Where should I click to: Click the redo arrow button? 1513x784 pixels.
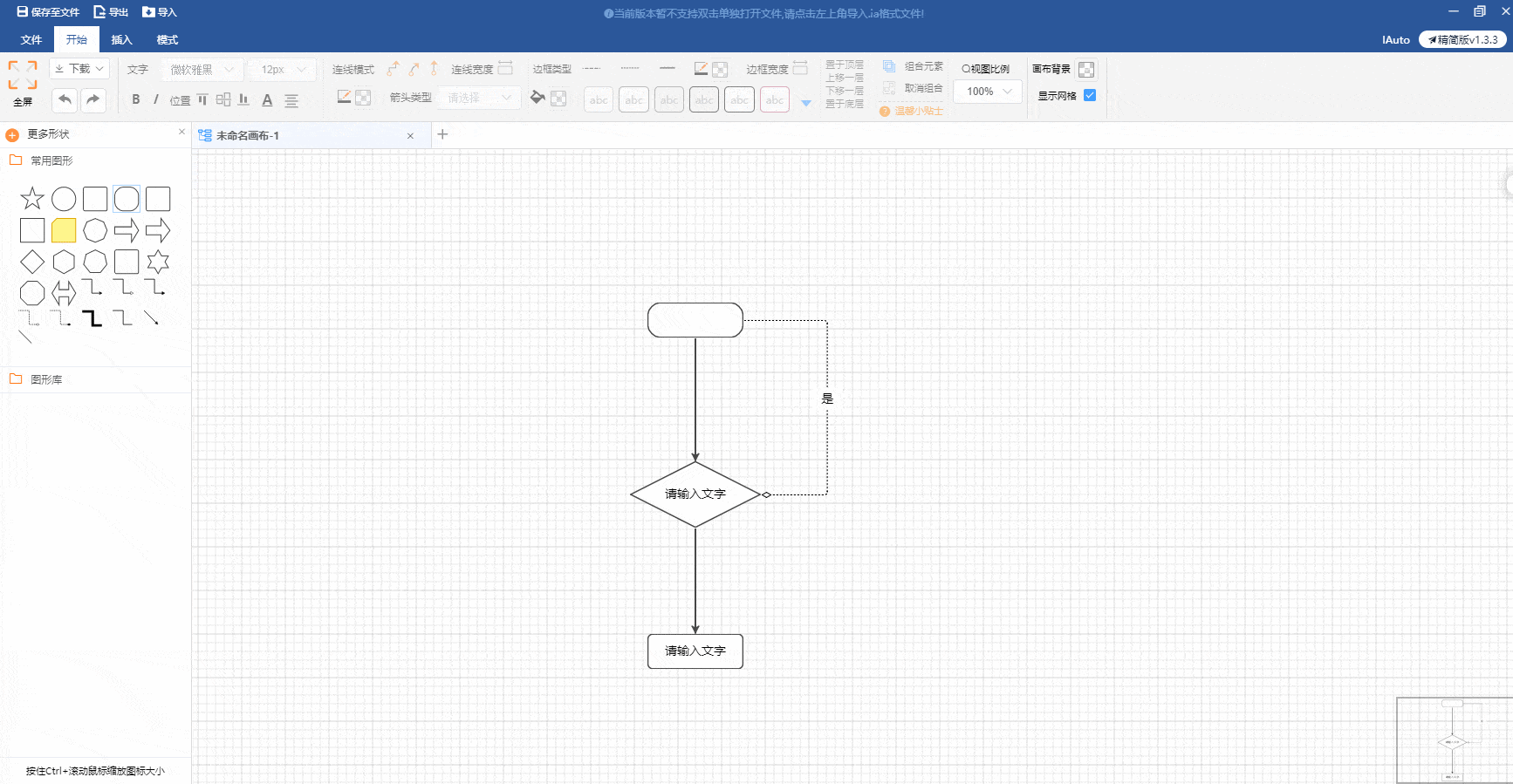point(92,99)
